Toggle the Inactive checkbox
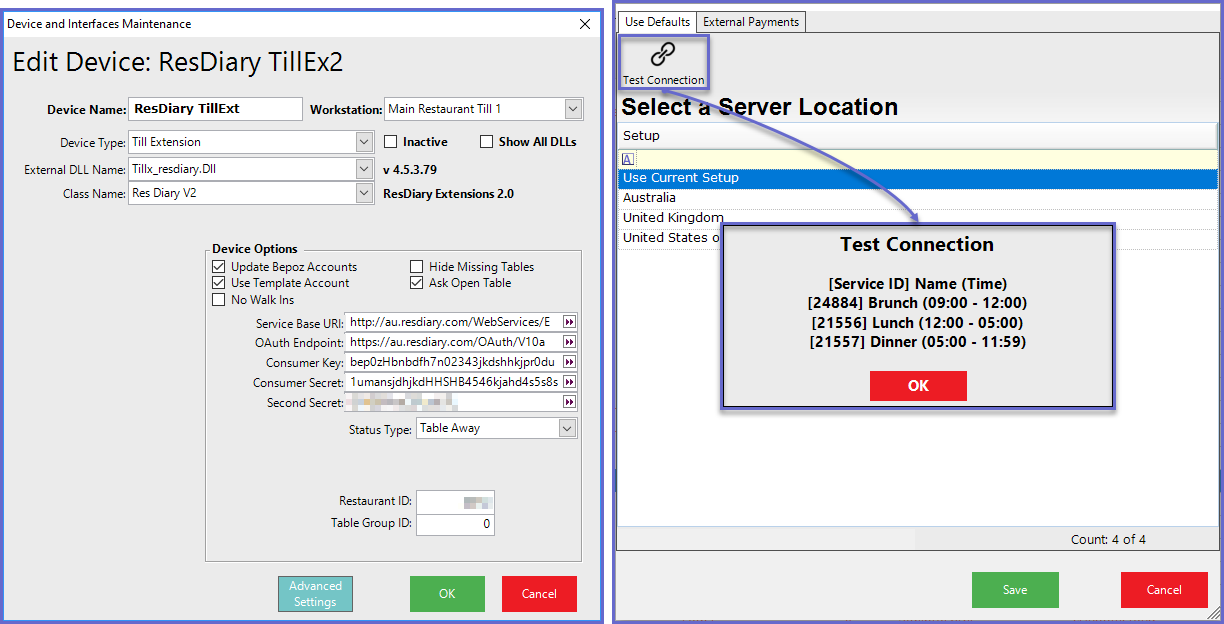The height and width of the screenshot is (624, 1224). tap(391, 142)
